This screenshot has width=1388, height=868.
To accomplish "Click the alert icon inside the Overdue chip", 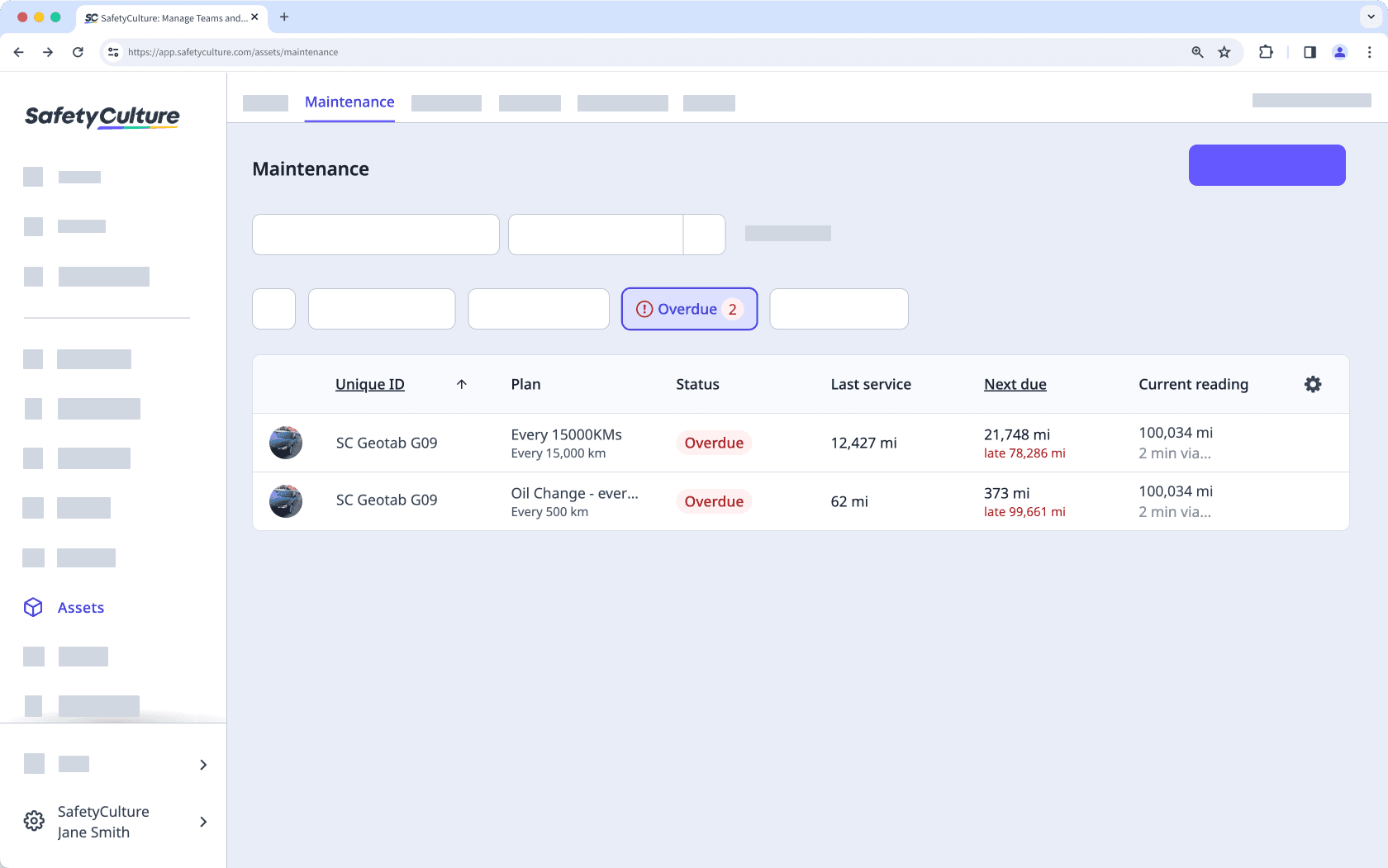I will 644,309.
